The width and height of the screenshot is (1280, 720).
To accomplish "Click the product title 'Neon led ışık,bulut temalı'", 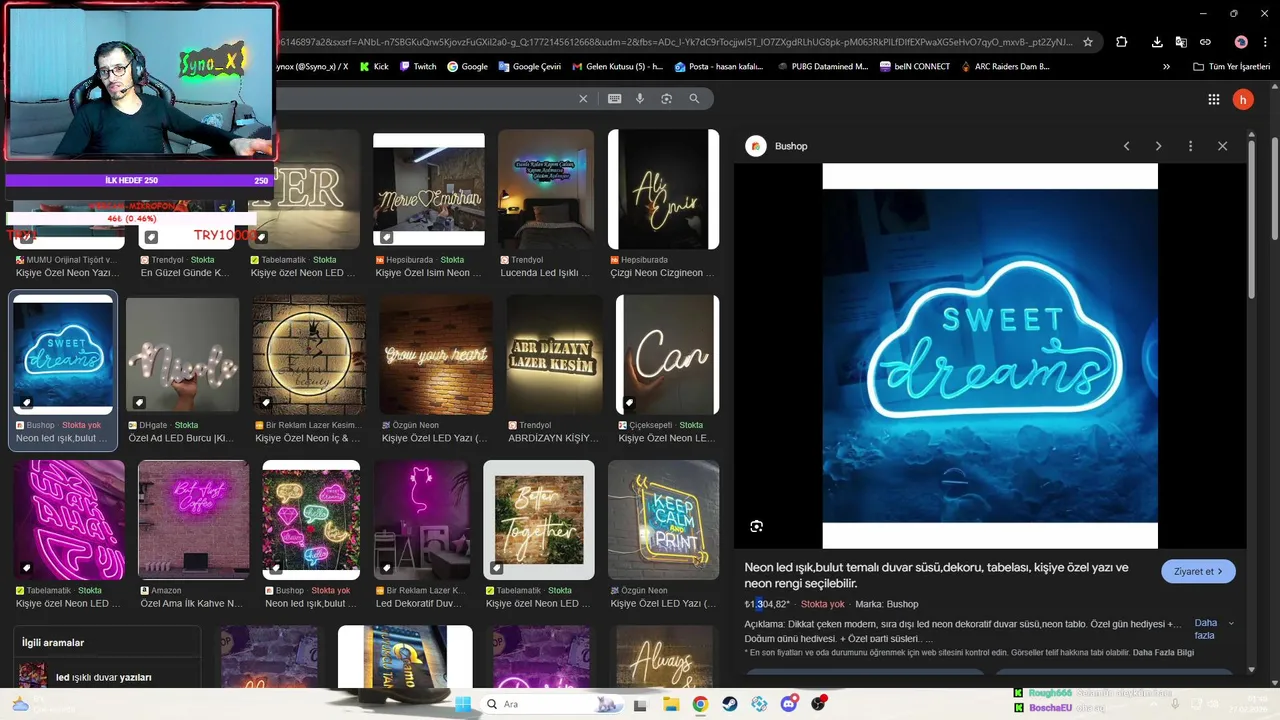I will coord(937,575).
